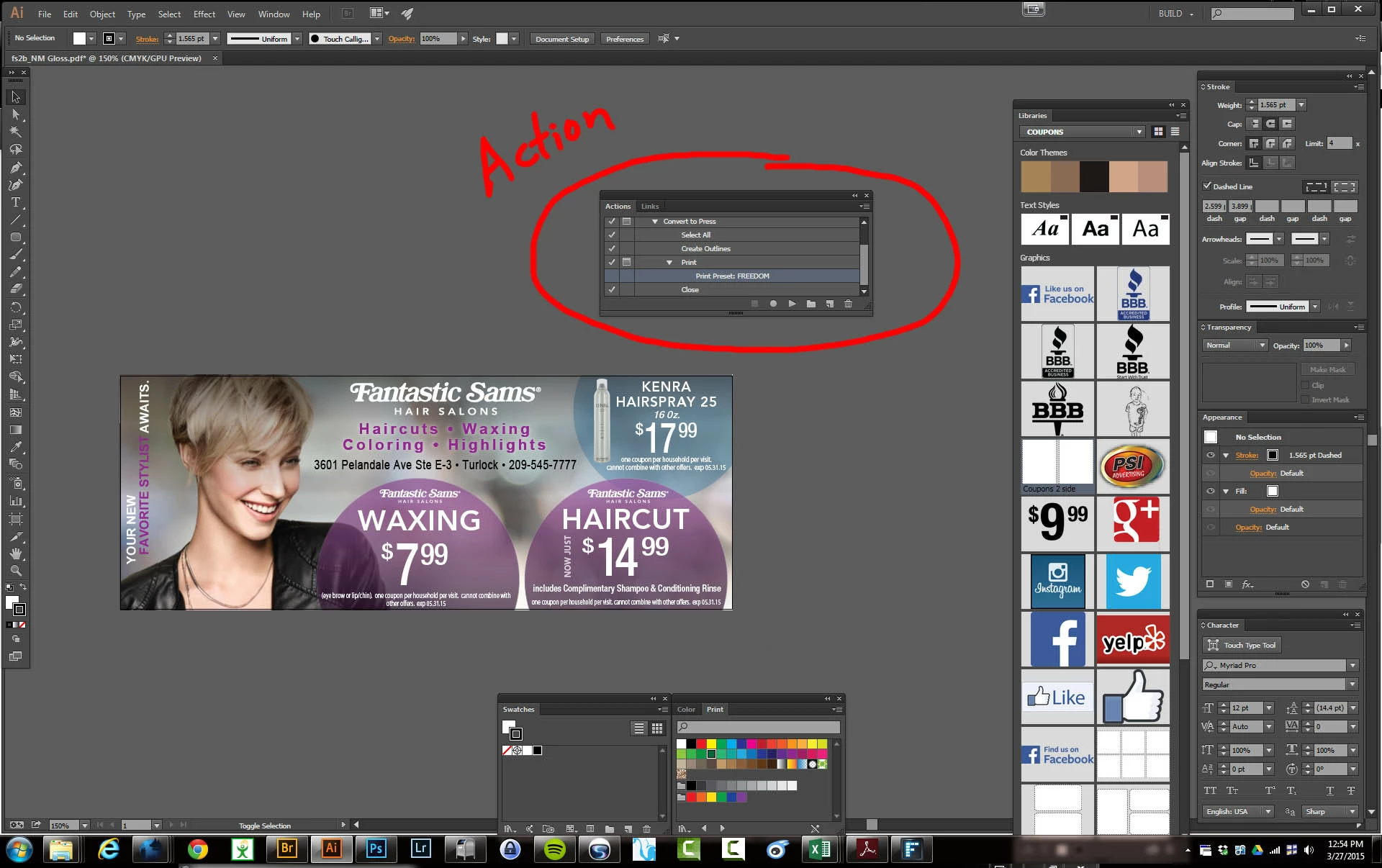The image size is (1382, 868).
Task: Uncheck the Dashed Line checkbox
Action: click(1207, 186)
